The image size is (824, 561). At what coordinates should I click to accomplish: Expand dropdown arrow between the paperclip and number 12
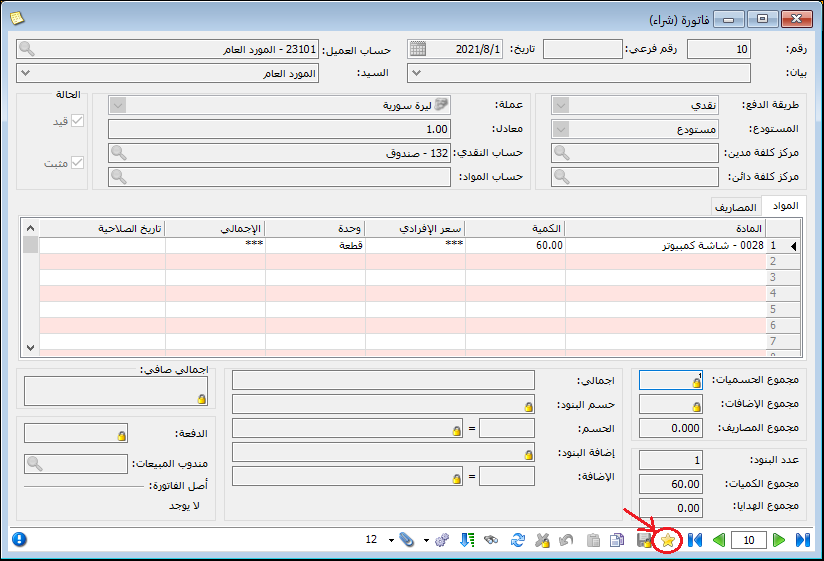coord(391,540)
